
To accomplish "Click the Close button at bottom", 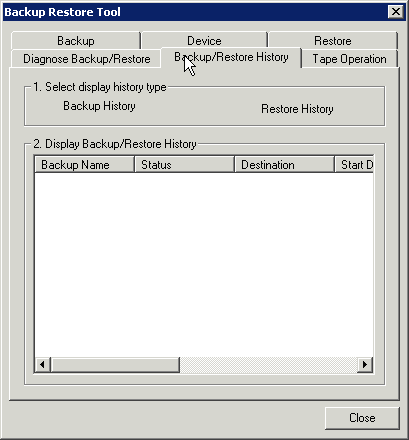I will (x=362, y=418).
